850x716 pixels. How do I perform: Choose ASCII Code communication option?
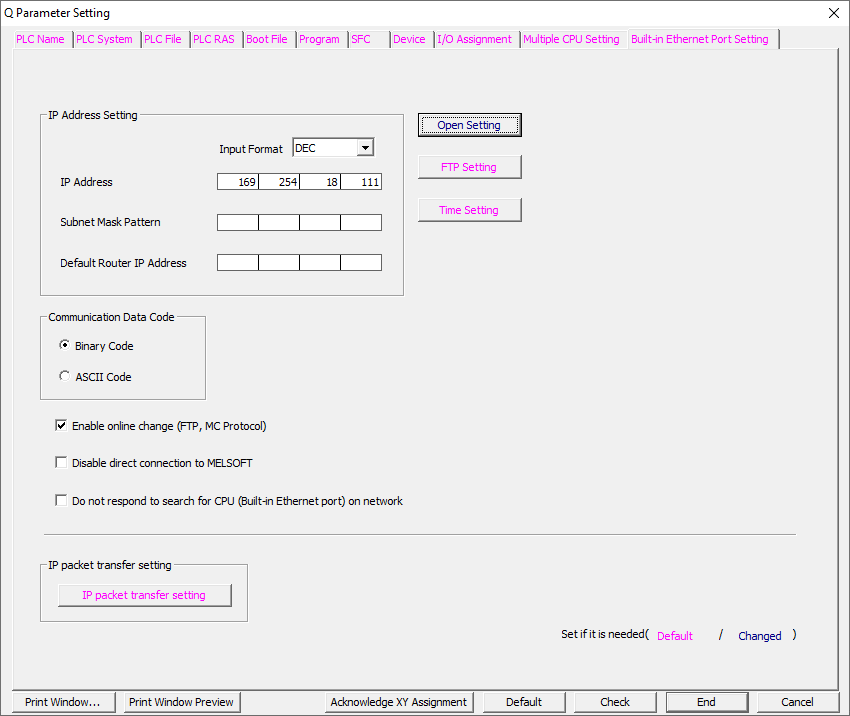(x=65, y=377)
